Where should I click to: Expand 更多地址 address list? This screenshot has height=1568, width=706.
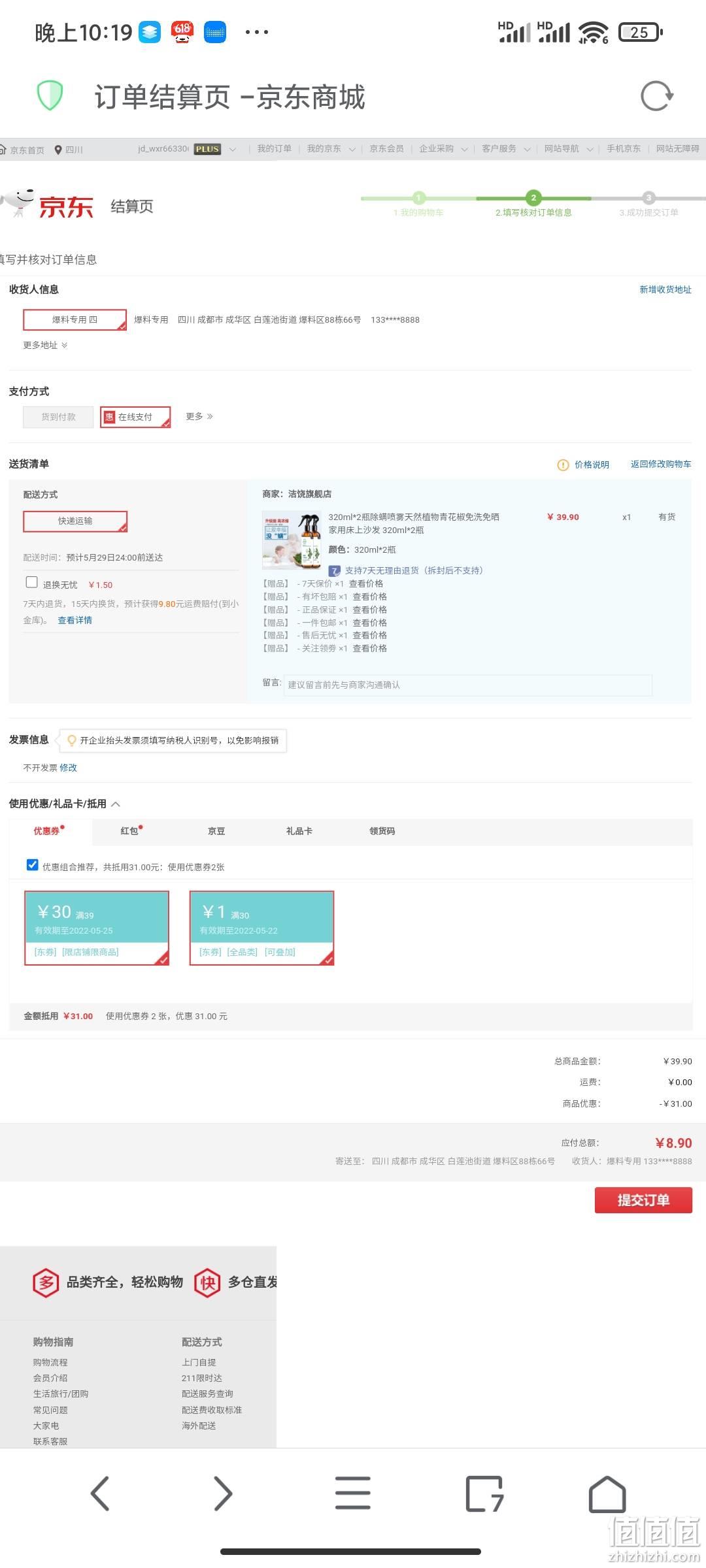click(x=45, y=345)
